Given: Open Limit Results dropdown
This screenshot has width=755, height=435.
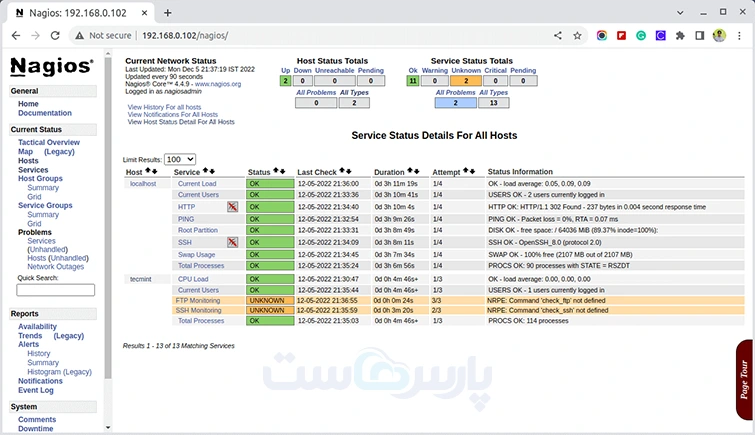Looking at the screenshot, I should 180,159.
